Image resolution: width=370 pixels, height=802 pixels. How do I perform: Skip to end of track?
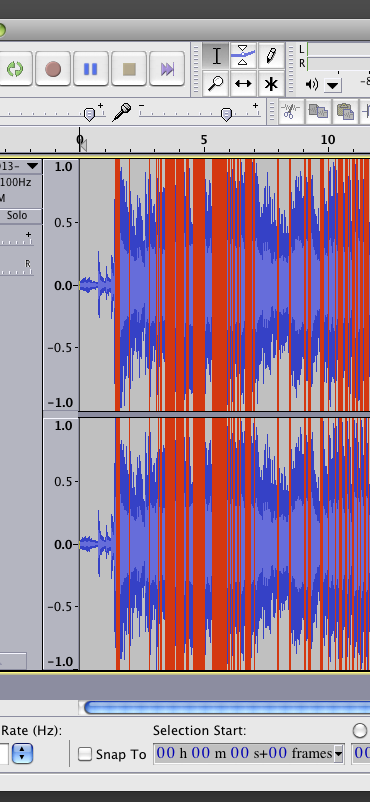167,69
